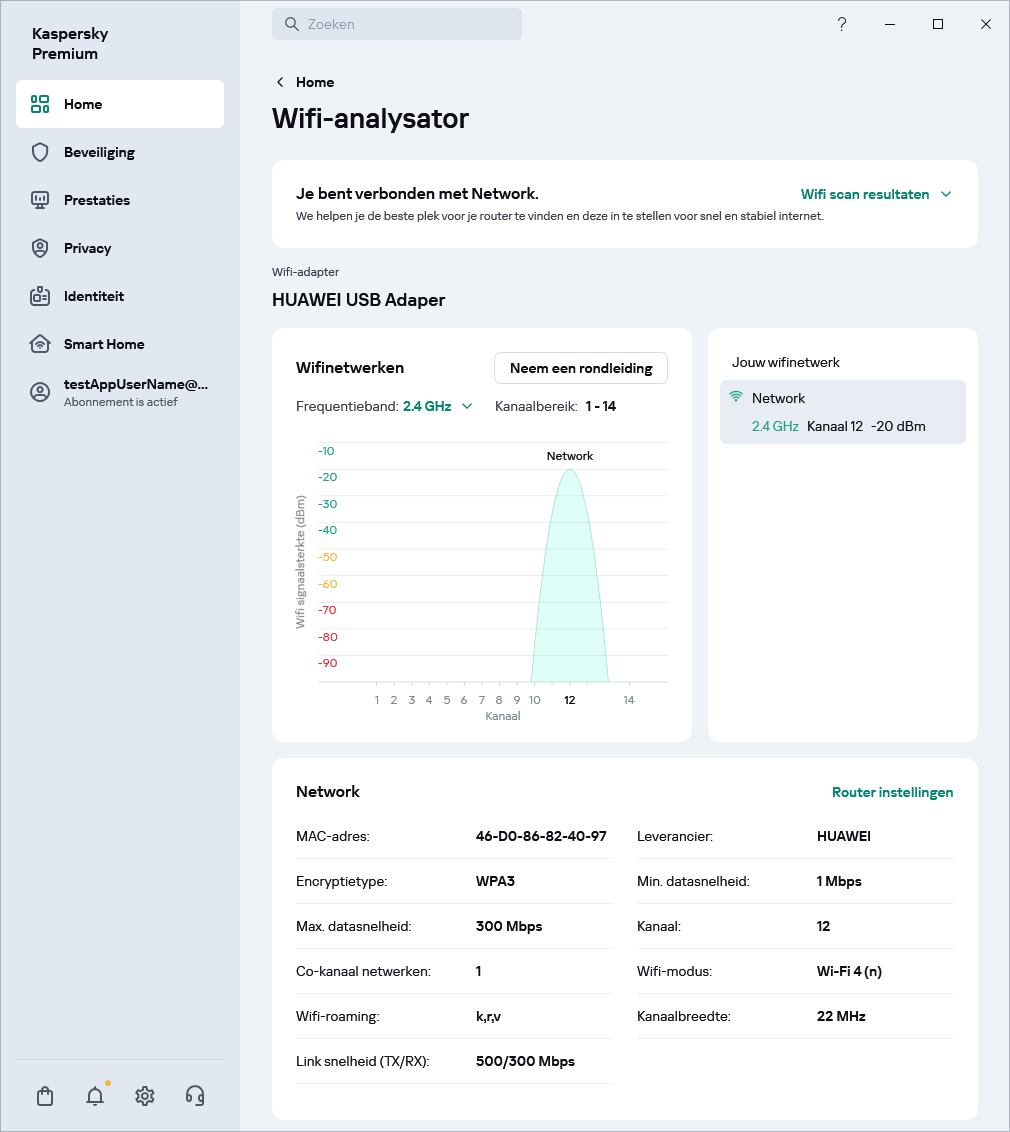Viewport: 1010px width, 1132px height.
Task: Click the back chevron next to Home
Action: pyautogui.click(x=280, y=82)
